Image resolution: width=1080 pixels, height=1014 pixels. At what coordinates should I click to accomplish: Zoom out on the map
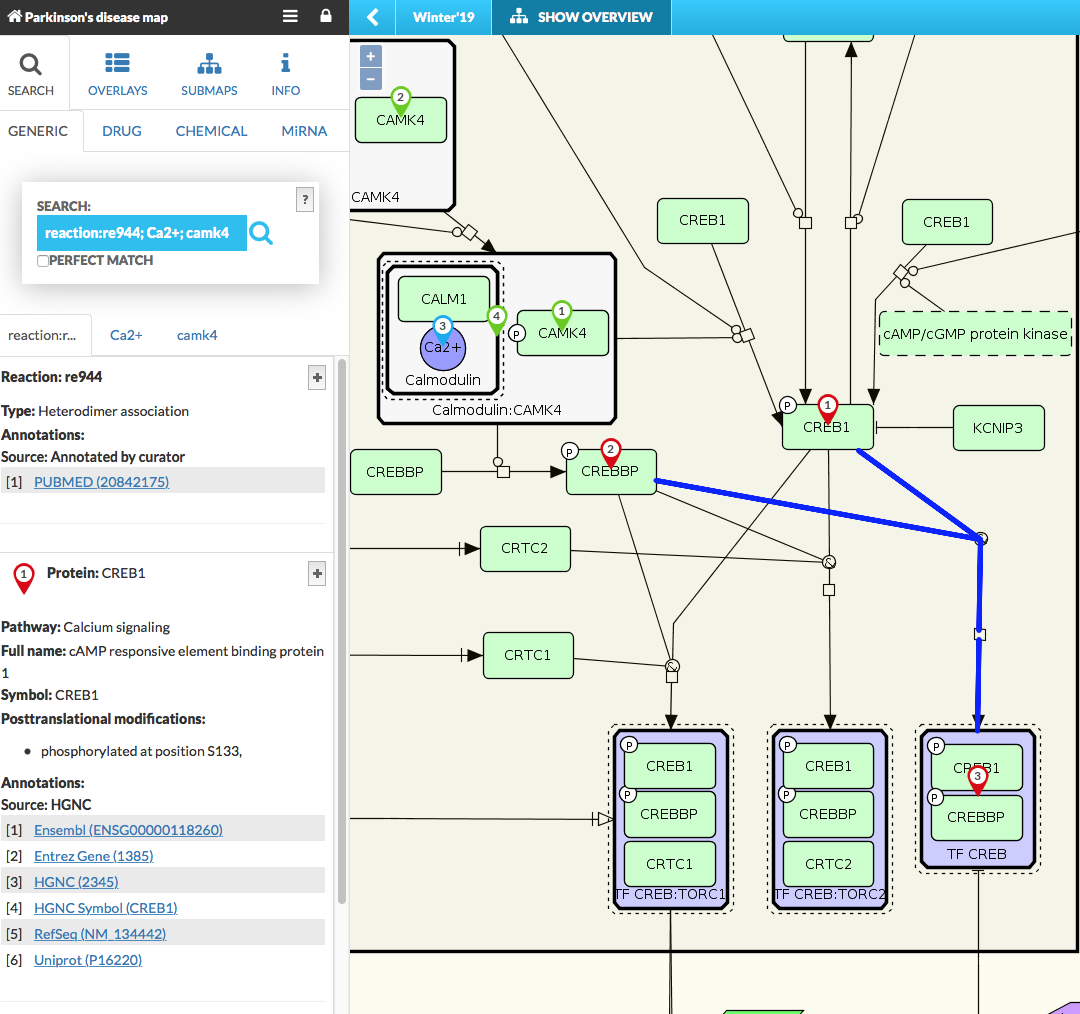pyautogui.click(x=371, y=79)
